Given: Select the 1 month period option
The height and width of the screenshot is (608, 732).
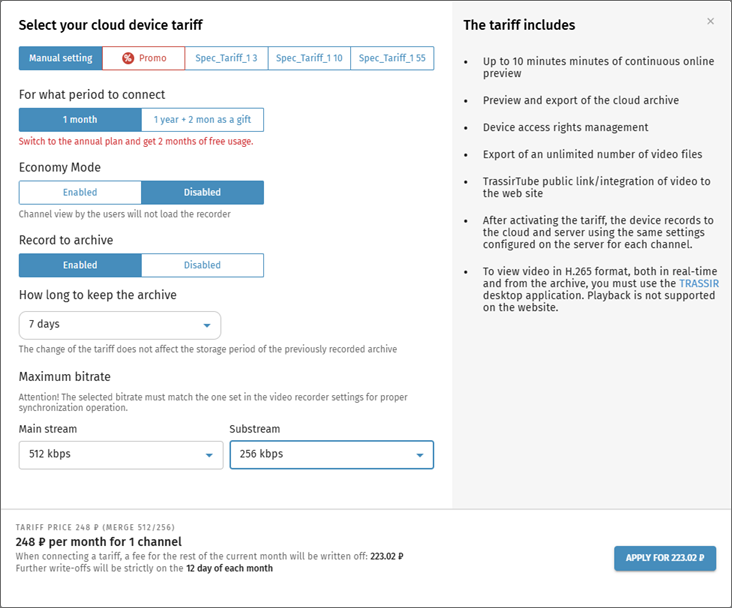Looking at the screenshot, I should tap(80, 120).
